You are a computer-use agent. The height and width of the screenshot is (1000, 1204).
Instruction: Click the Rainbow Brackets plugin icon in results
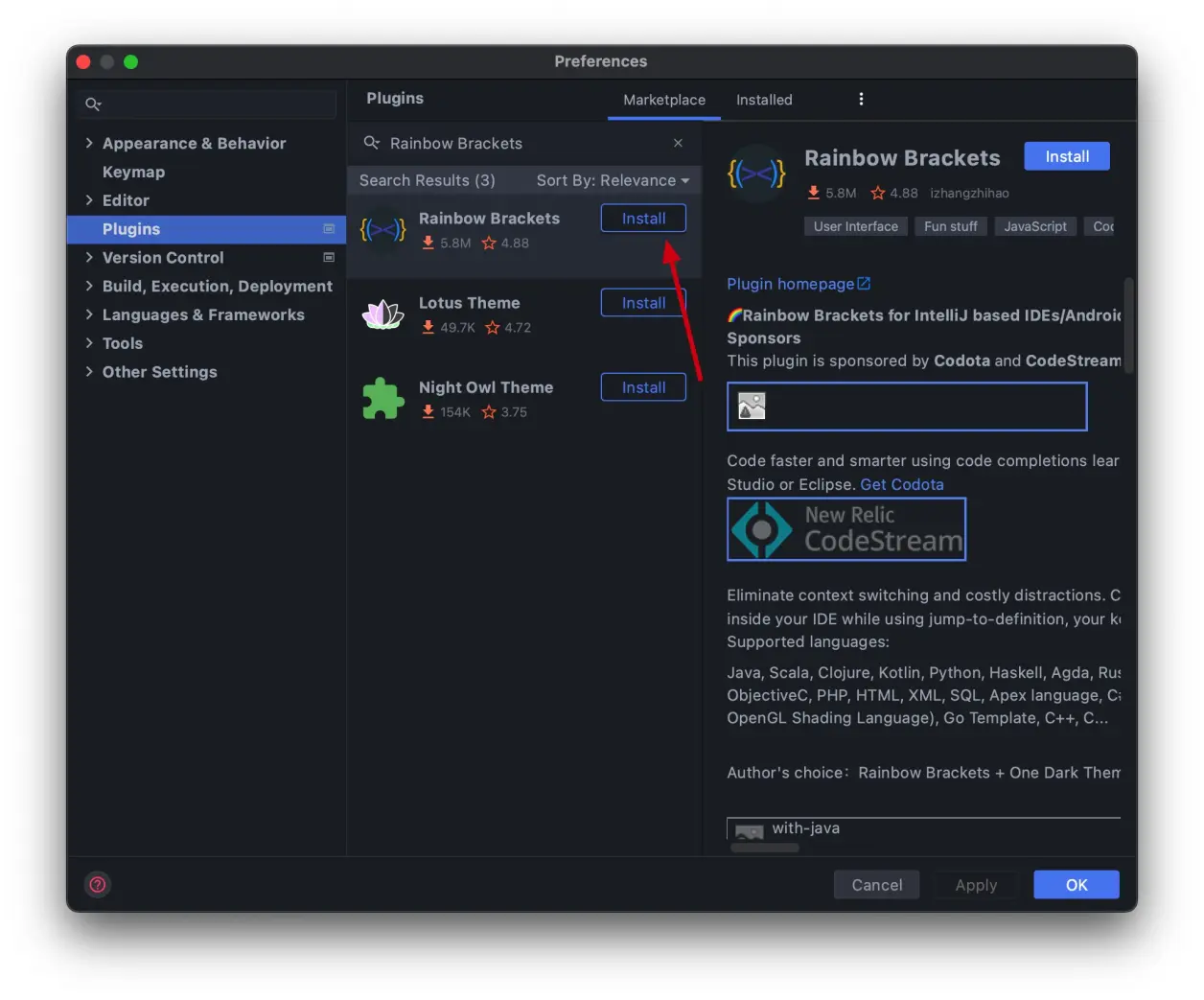point(382,230)
